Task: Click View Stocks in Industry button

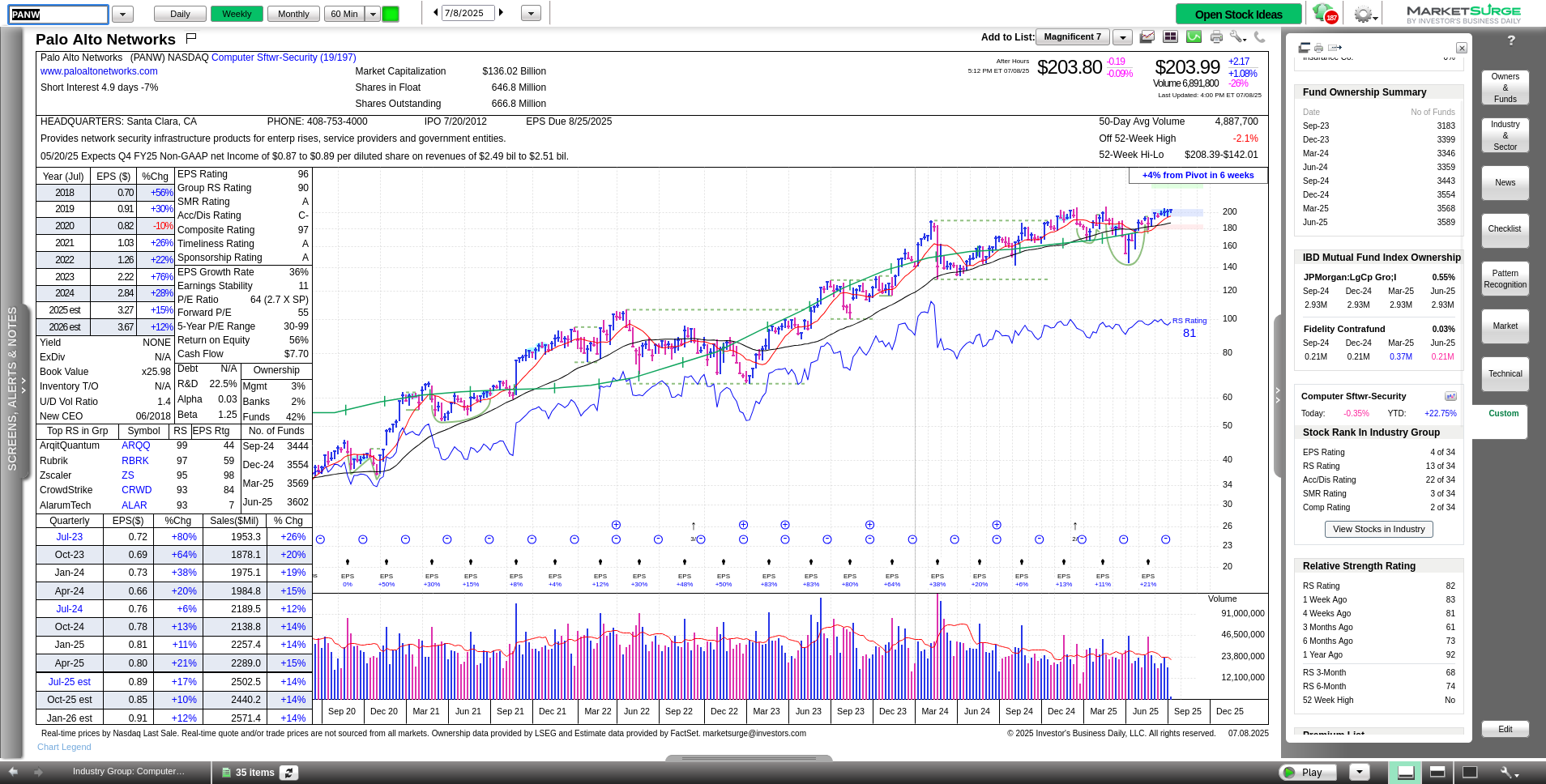Action: tap(1378, 529)
